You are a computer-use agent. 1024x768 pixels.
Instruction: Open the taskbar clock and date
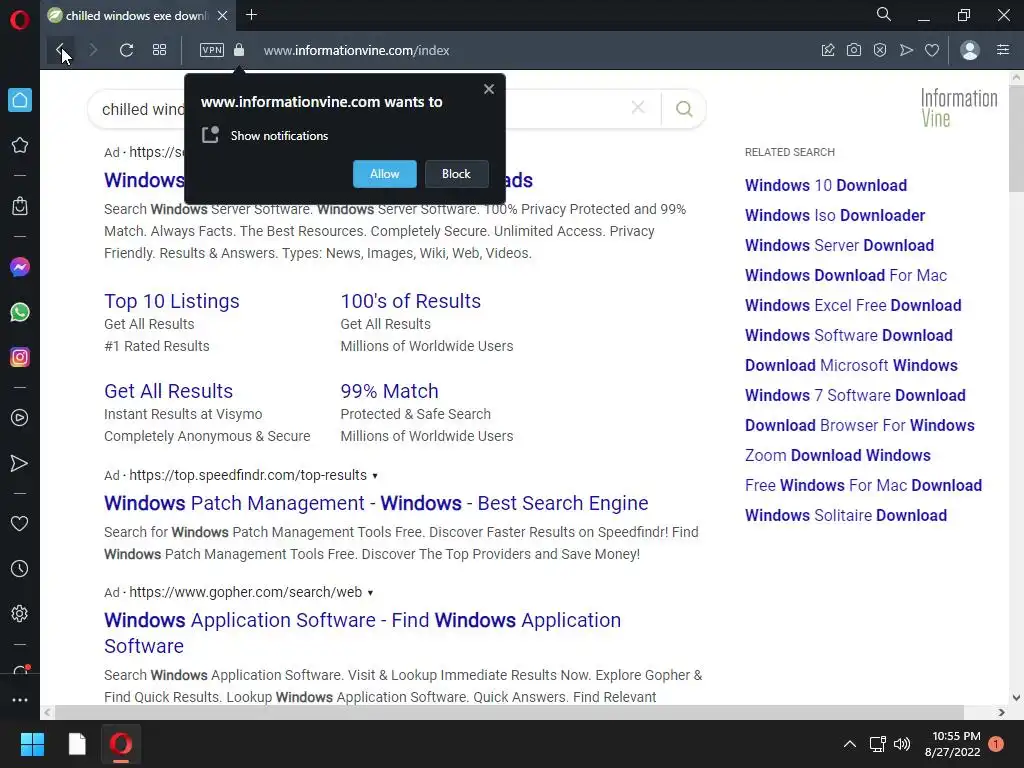point(953,744)
